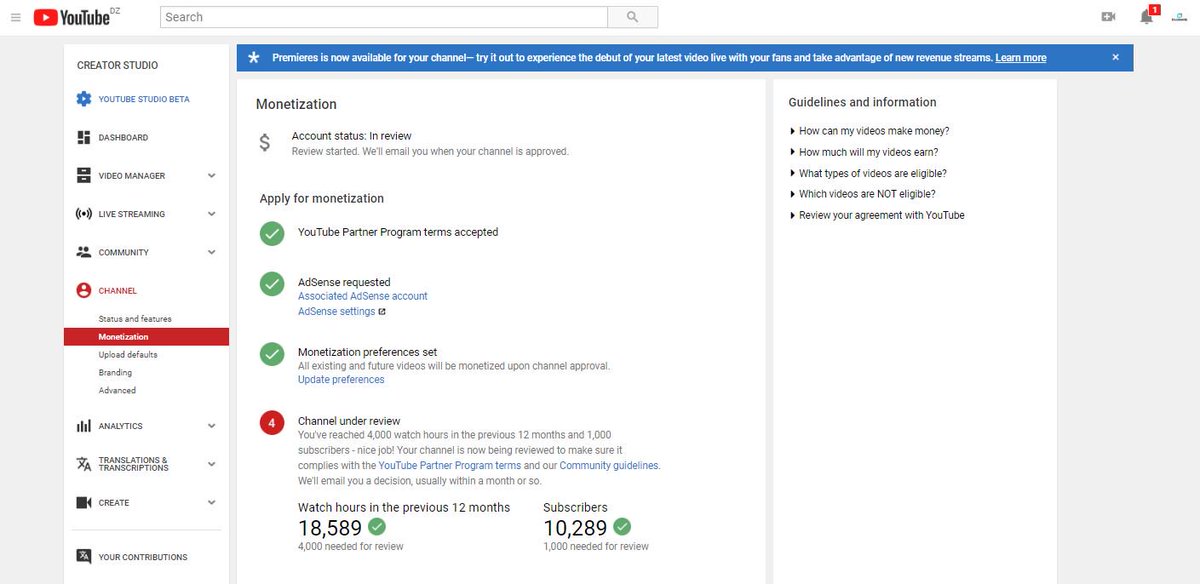Viewport: 1200px width, 584px height.
Task: Click the "Account status: In review" text
Action: [352, 136]
